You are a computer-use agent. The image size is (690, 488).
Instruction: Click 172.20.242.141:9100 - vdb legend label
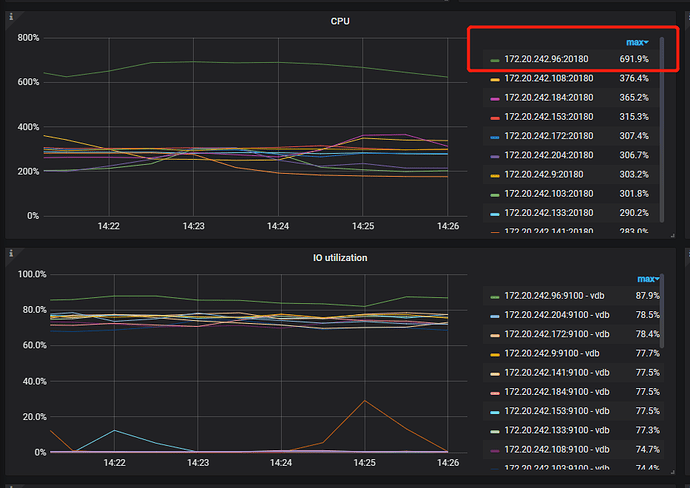(x=555, y=372)
